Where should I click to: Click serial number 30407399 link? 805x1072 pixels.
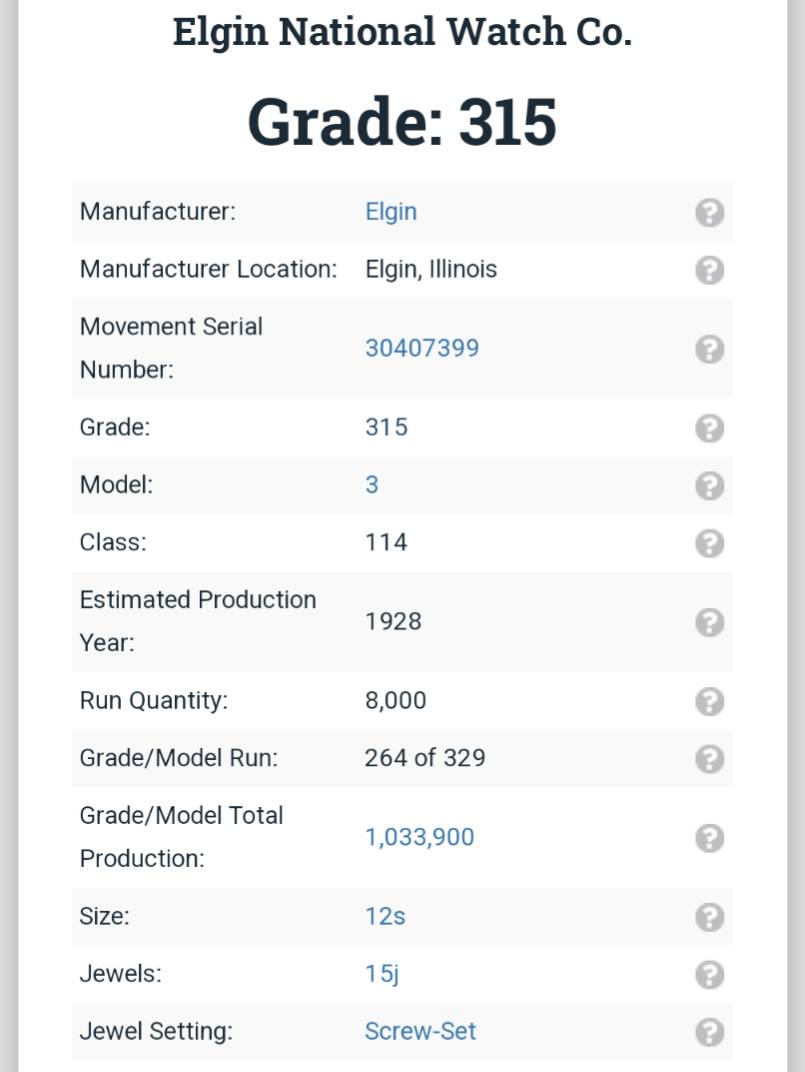pos(422,348)
